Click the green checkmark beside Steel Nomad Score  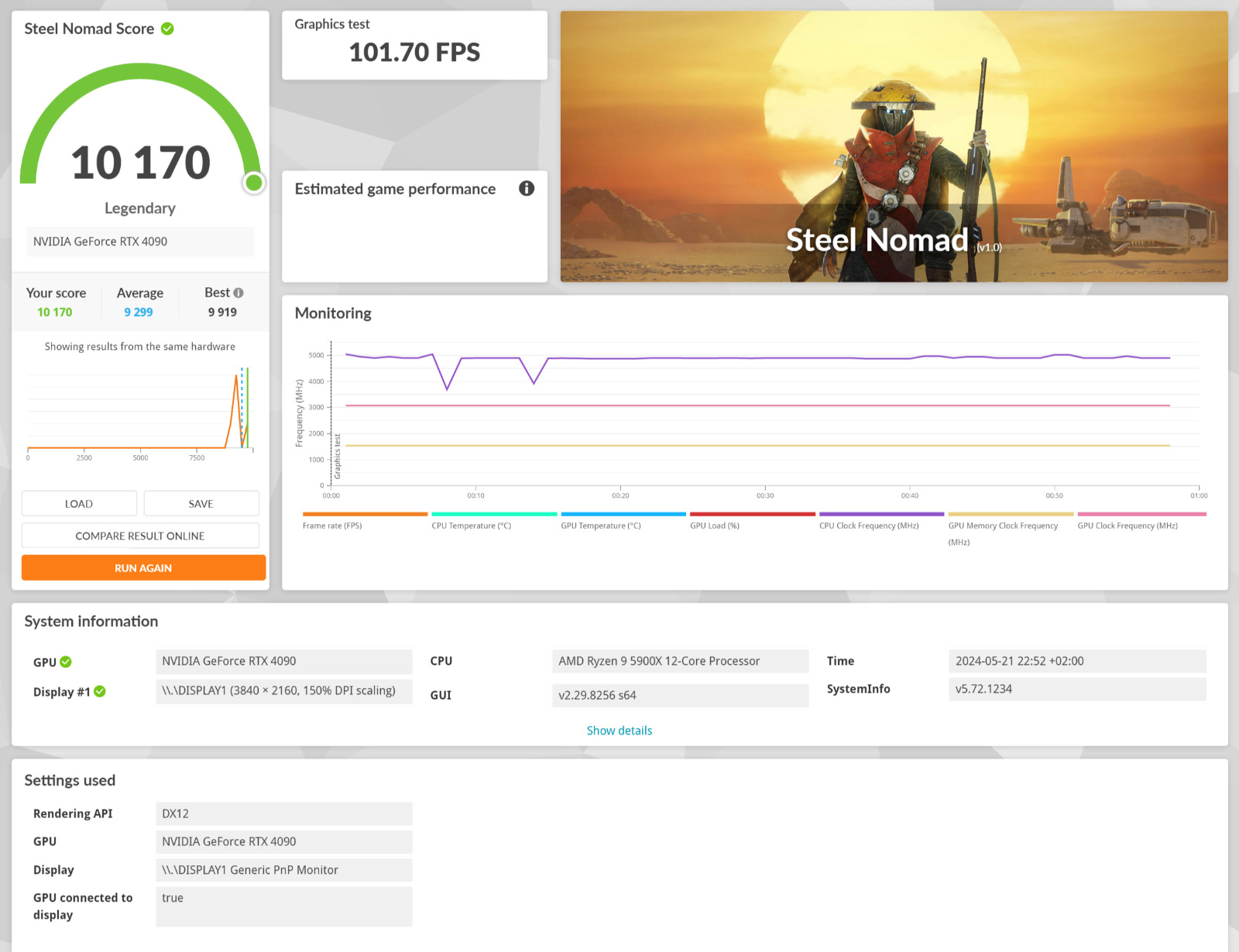(x=167, y=29)
